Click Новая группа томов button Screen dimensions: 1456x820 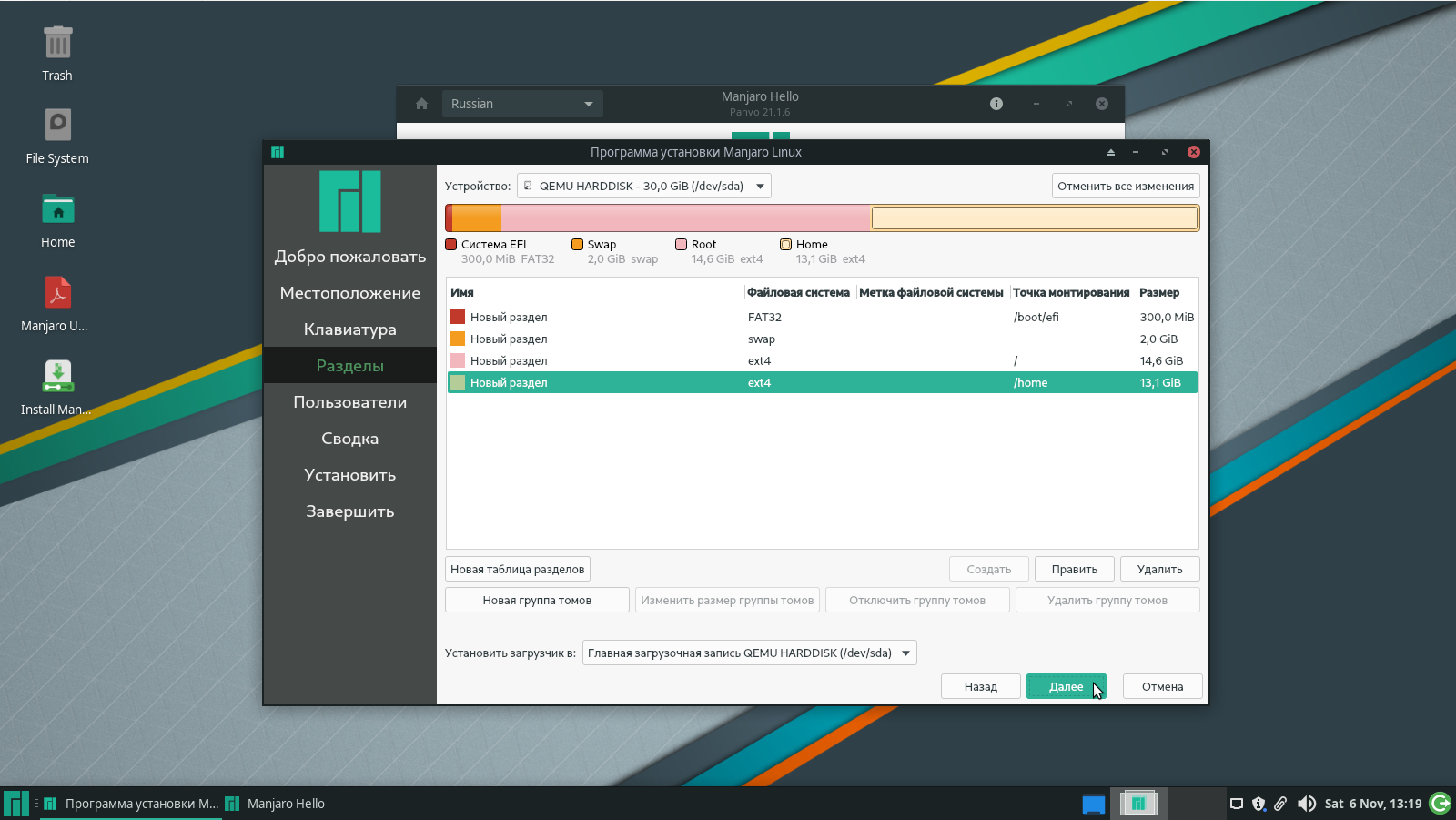click(x=537, y=600)
